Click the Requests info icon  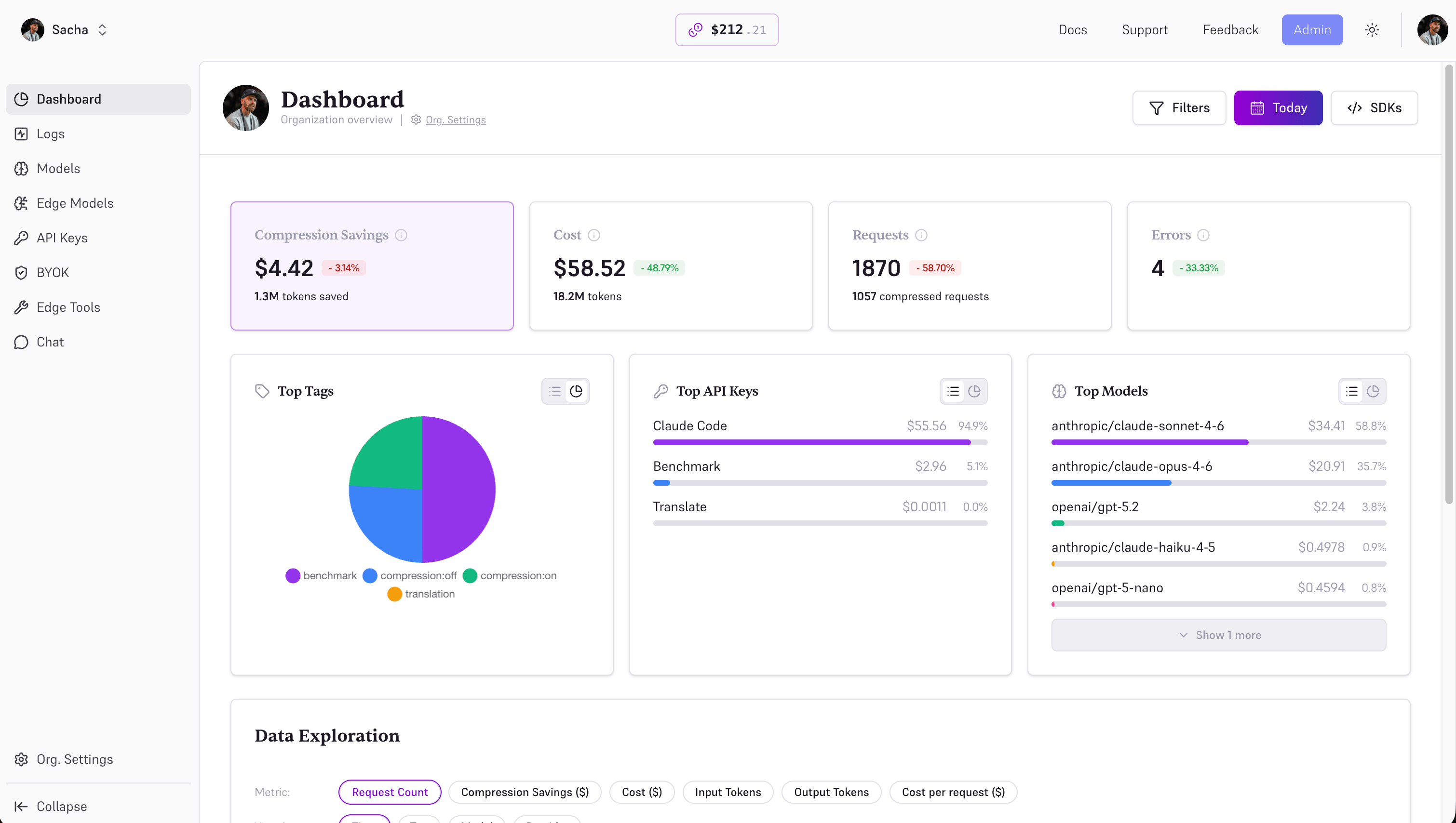(921, 235)
